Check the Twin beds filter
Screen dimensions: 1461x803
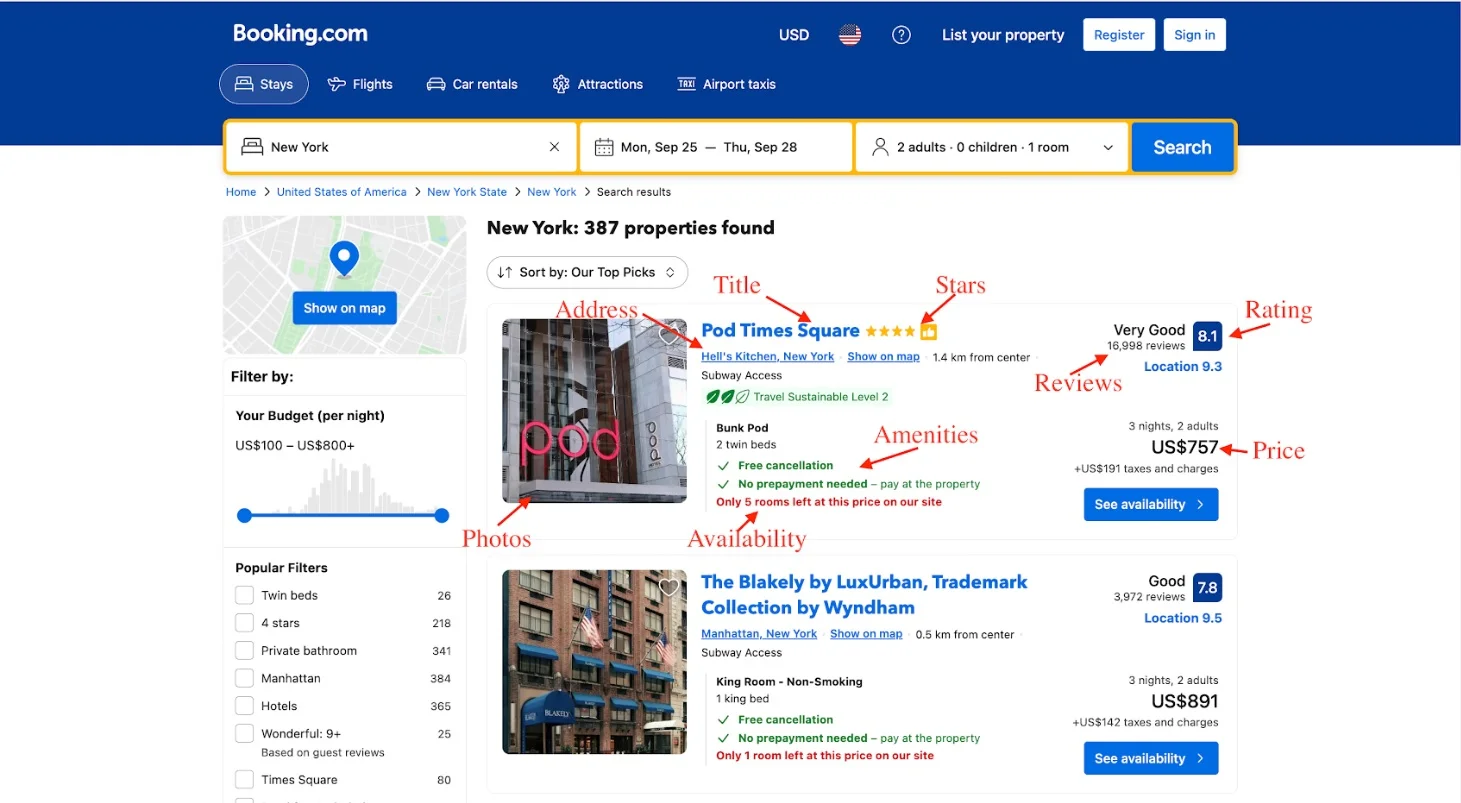coord(244,595)
